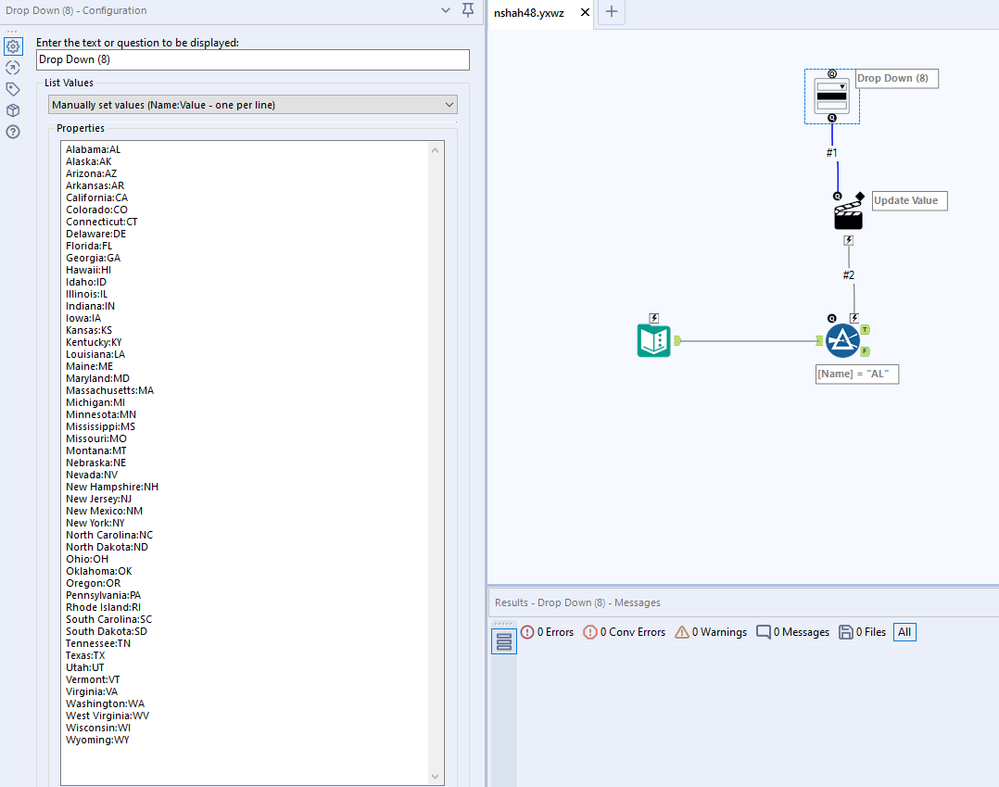Click the Update Value diamond anchor
The height and width of the screenshot is (787, 999).
[860, 196]
